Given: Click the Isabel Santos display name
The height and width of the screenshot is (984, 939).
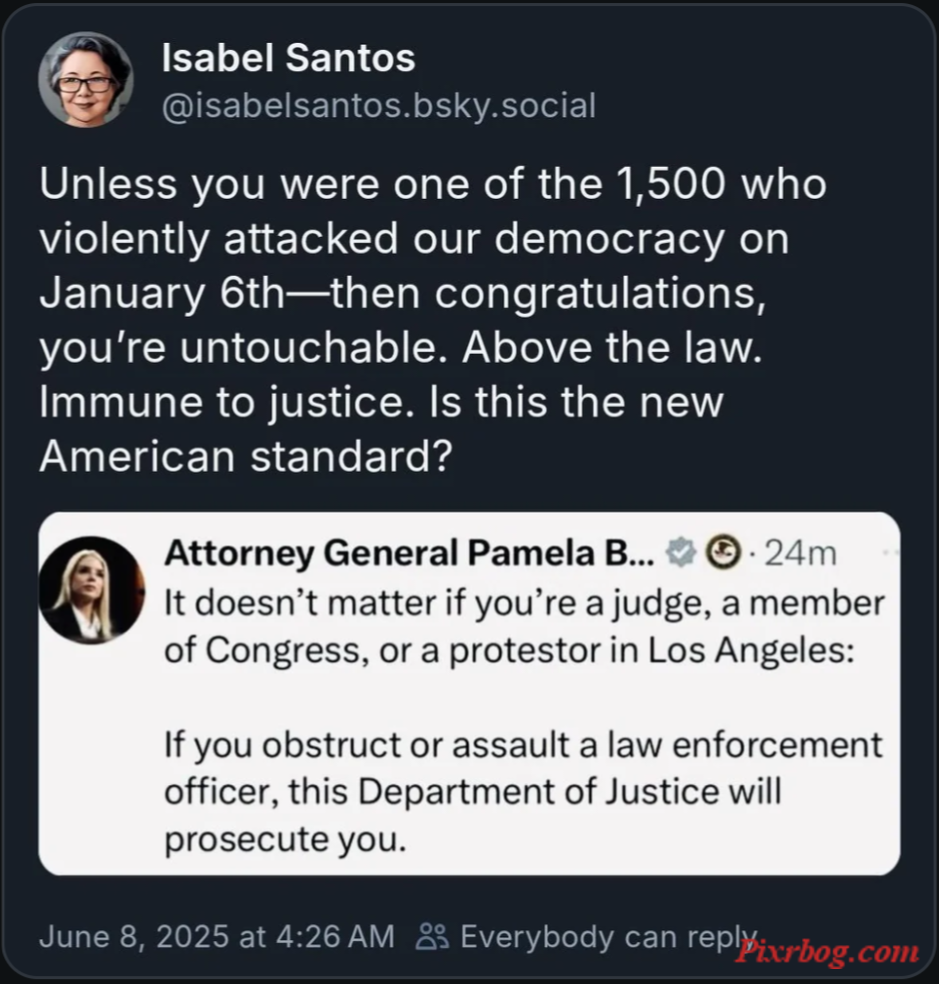Looking at the screenshot, I should pyautogui.click(x=288, y=58).
